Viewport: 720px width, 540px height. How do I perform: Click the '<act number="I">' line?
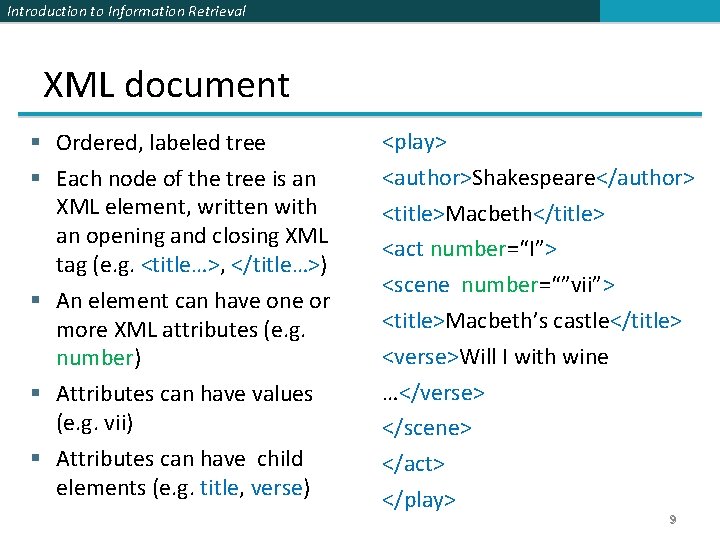469,249
